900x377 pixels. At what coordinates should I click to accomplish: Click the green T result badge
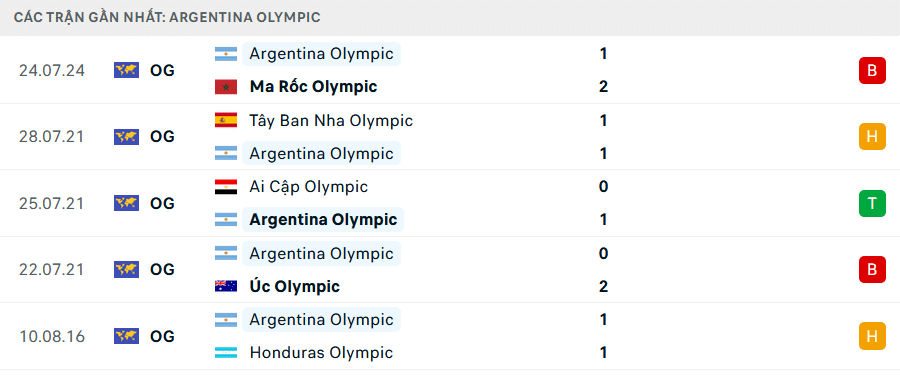point(872,203)
